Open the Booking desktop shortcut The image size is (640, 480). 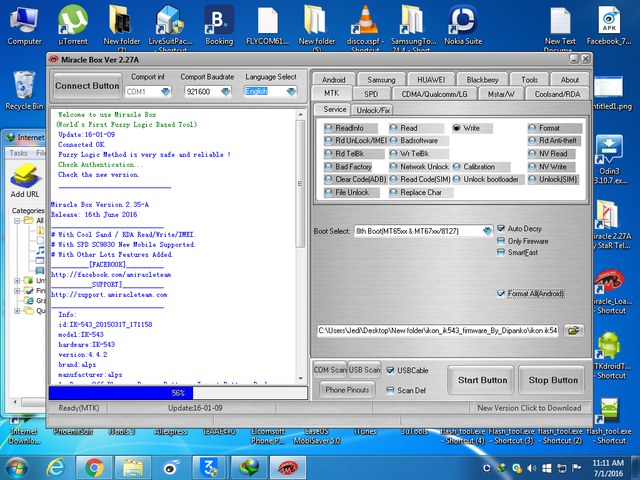coord(218,22)
